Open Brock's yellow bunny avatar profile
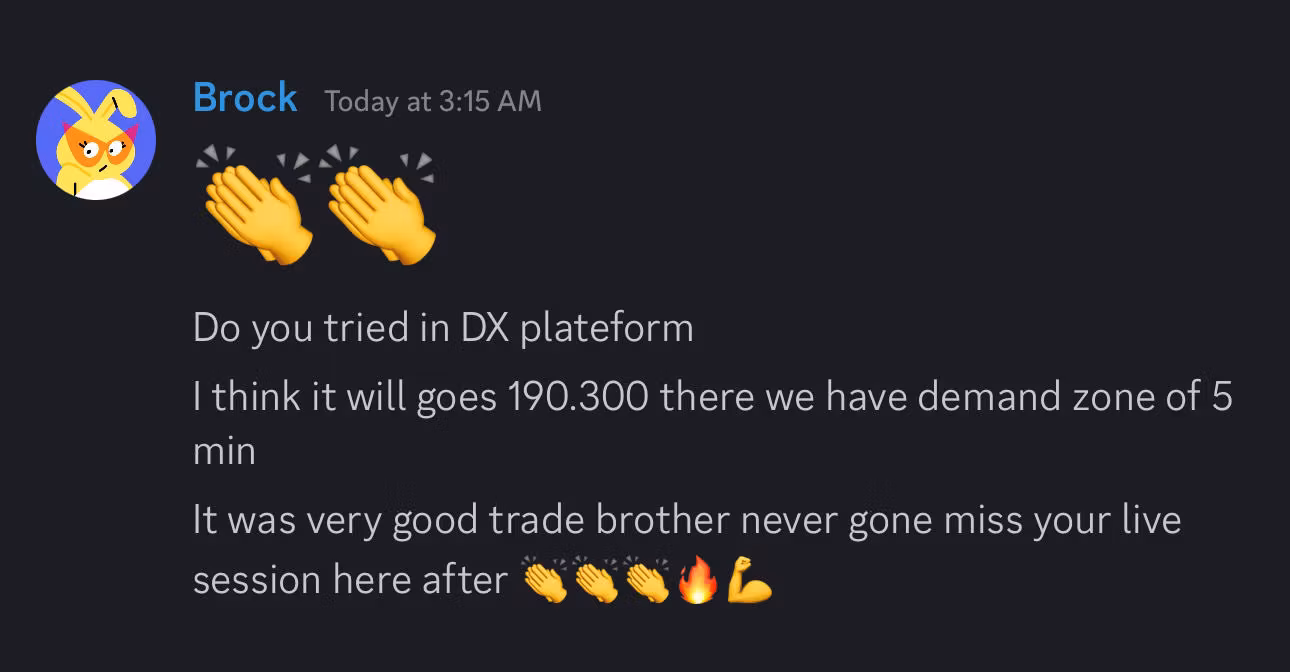 (96, 140)
